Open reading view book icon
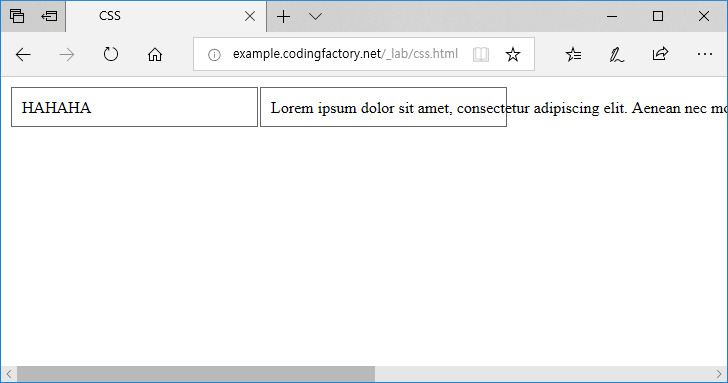Screen dimensions: 728x383 point(481,55)
